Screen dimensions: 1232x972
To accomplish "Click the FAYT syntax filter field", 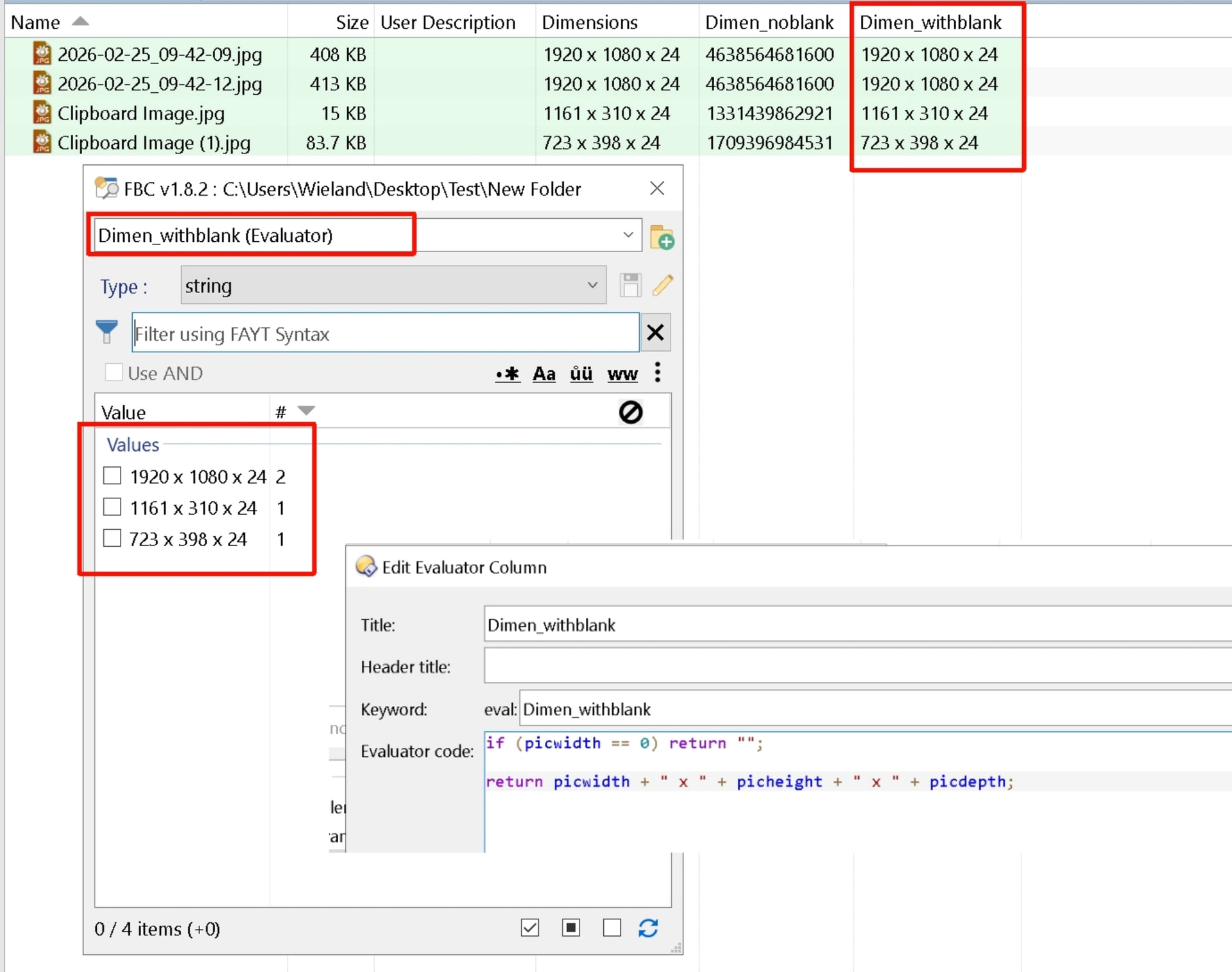I will pos(385,333).
